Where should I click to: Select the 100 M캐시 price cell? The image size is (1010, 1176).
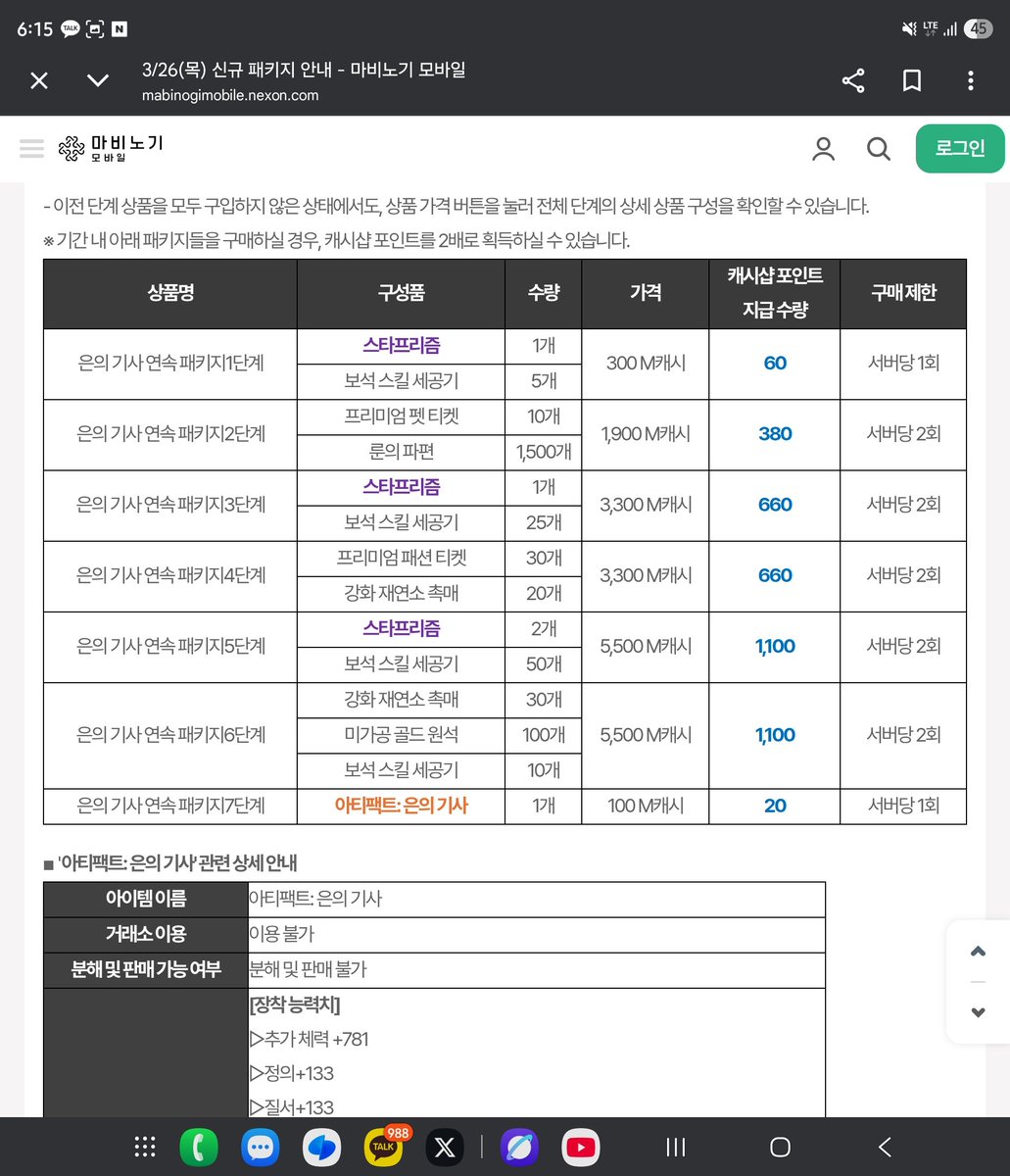(646, 806)
